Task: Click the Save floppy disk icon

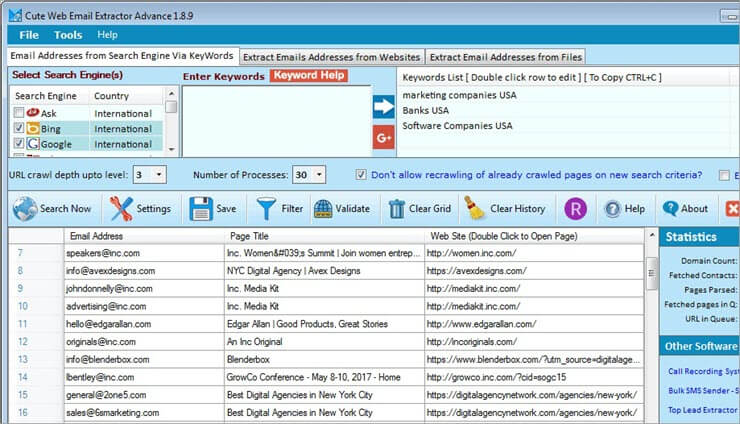Action: point(201,209)
